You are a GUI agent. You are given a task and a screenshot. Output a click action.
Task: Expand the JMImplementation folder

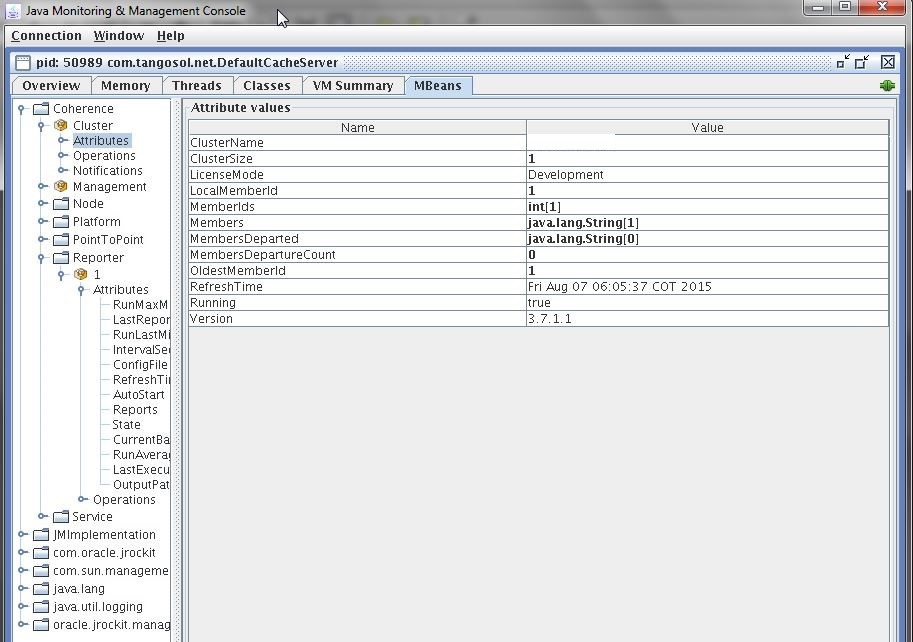click(22, 534)
